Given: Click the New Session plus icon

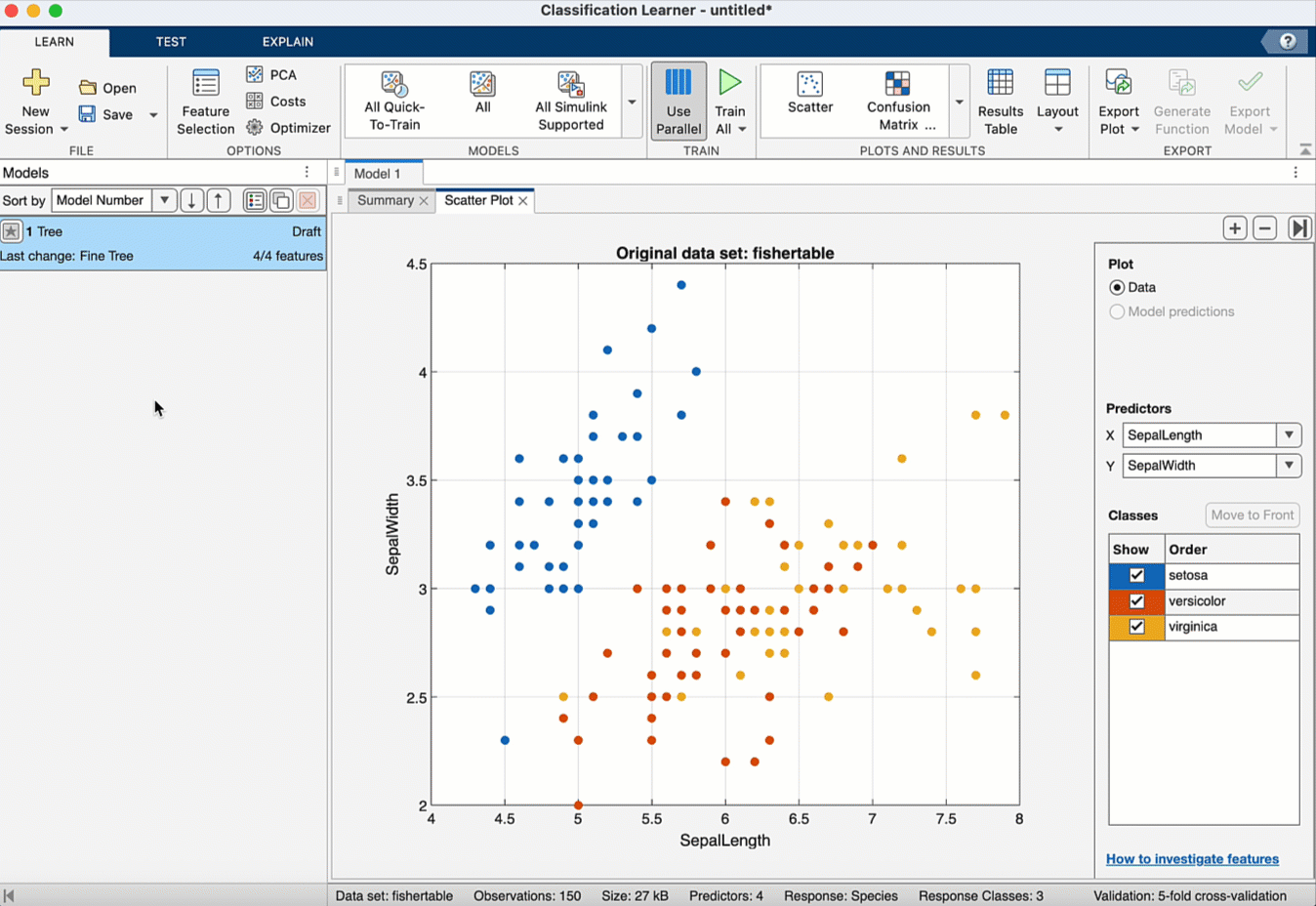Looking at the screenshot, I should pyautogui.click(x=36, y=83).
